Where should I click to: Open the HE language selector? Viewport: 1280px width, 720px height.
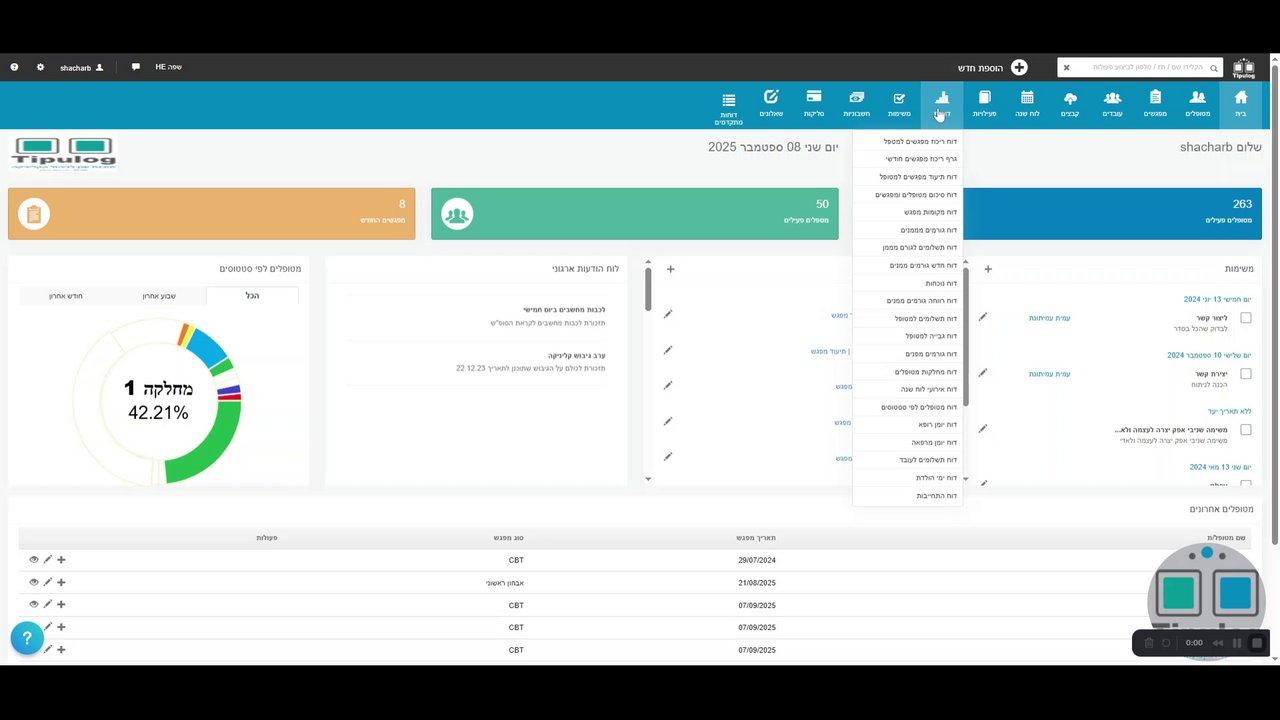168,67
